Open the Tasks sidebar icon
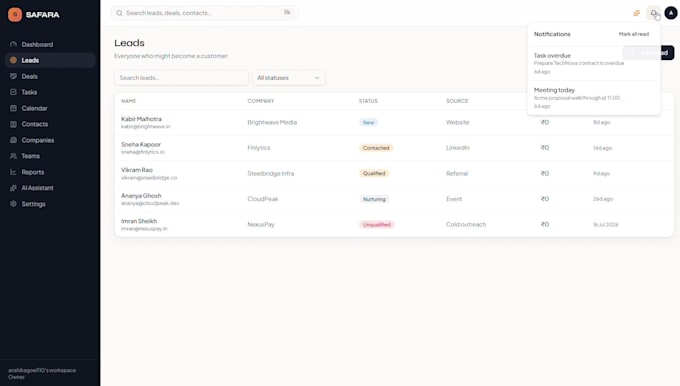Screen dimensions: 680x386 tap(13, 92)
